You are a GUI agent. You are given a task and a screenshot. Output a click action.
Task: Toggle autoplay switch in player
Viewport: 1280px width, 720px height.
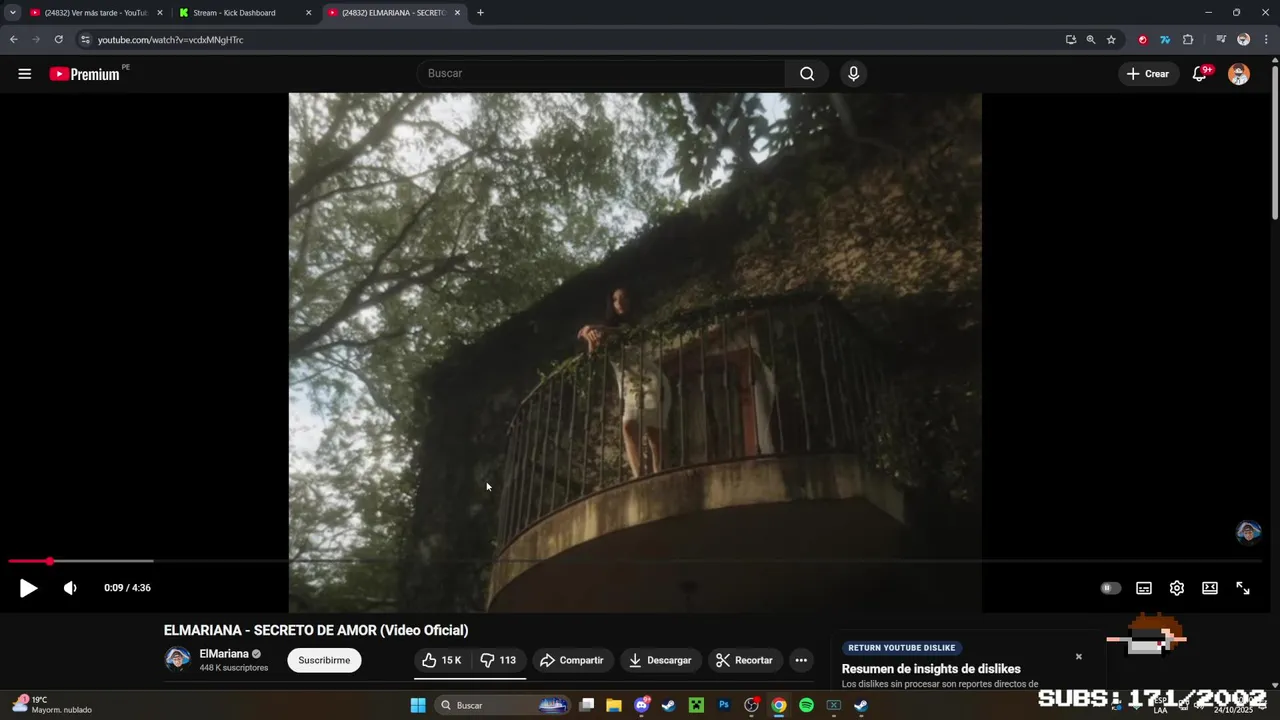click(1110, 588)
